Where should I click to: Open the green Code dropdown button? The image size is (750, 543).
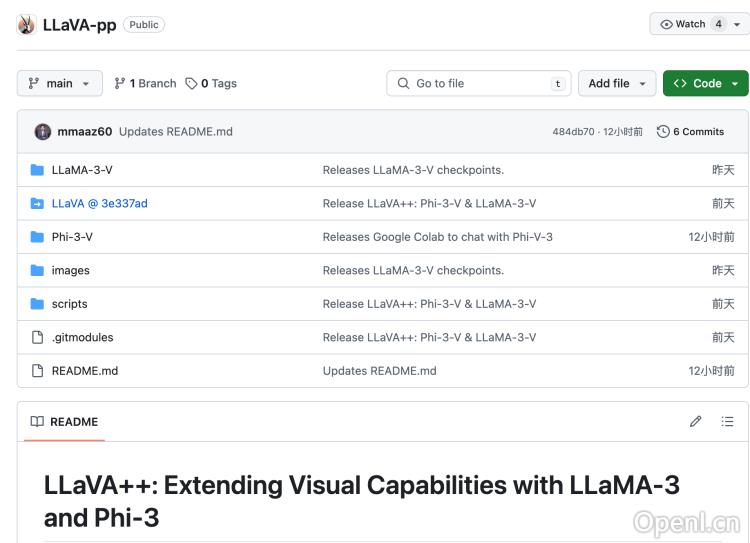[705, 84]
